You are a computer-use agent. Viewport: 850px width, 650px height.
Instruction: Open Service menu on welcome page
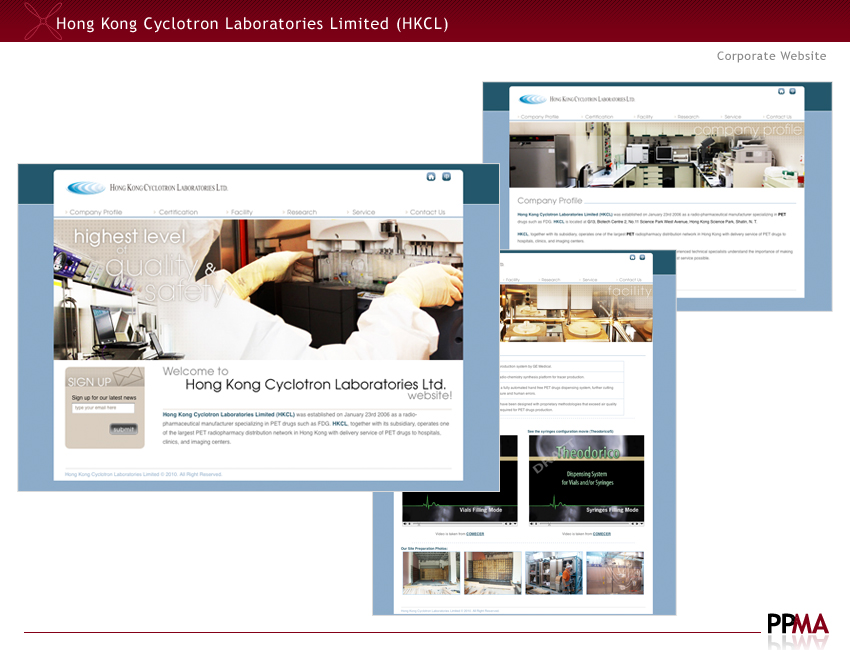pyautogui.click(x=363, y=212)
